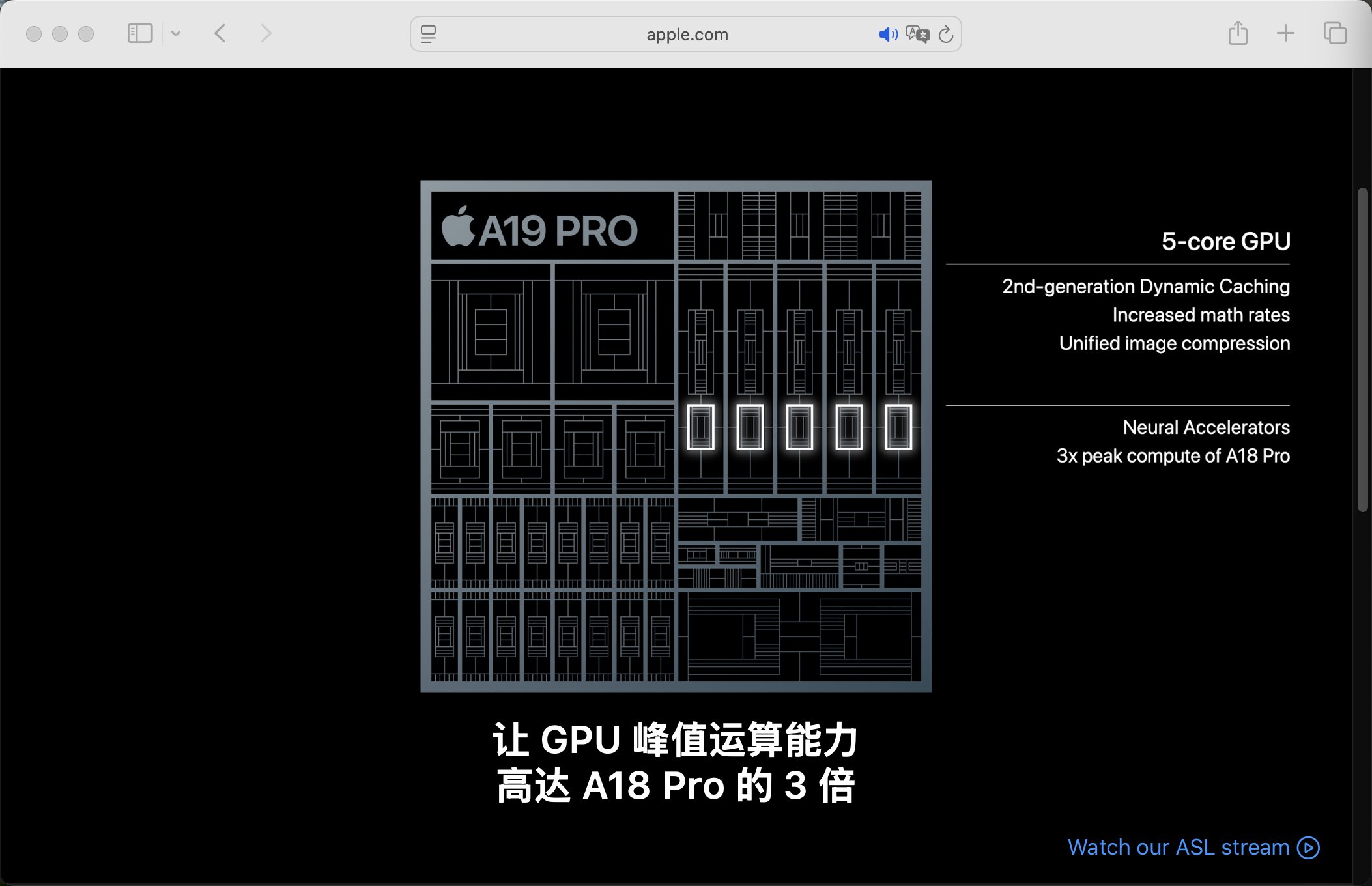Mute the tab audio speaker icon
The height and width of the screenshot is (886, 1372).
[888, 34]
